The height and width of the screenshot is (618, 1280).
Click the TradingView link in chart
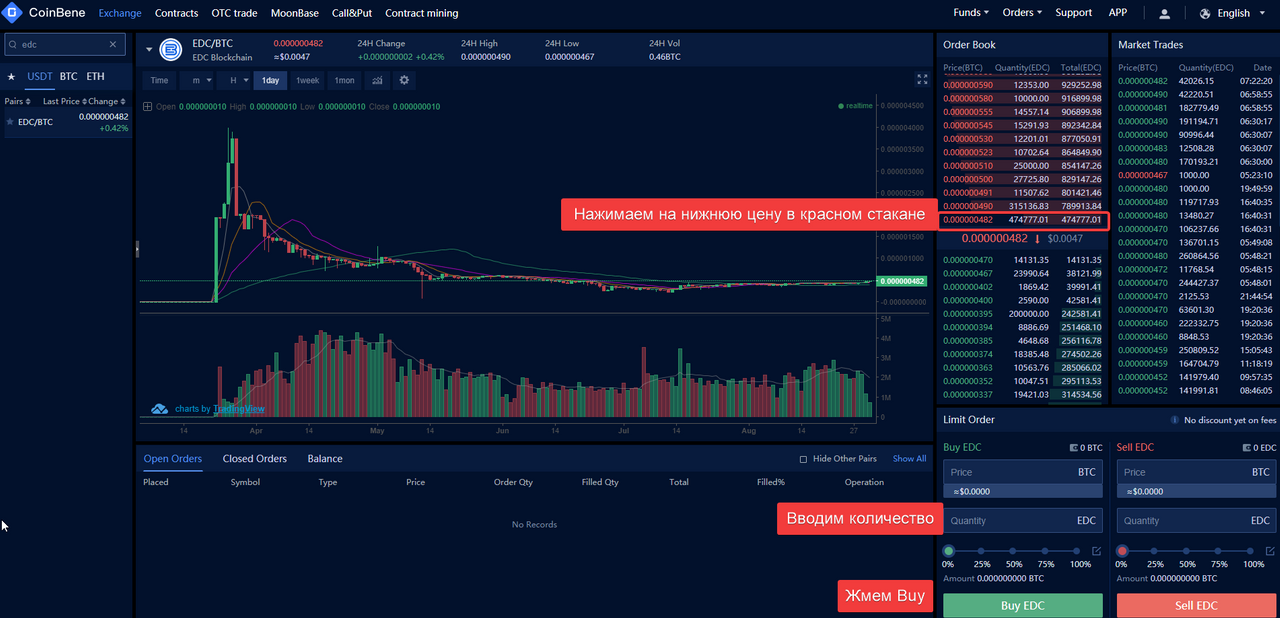[238, 408]
